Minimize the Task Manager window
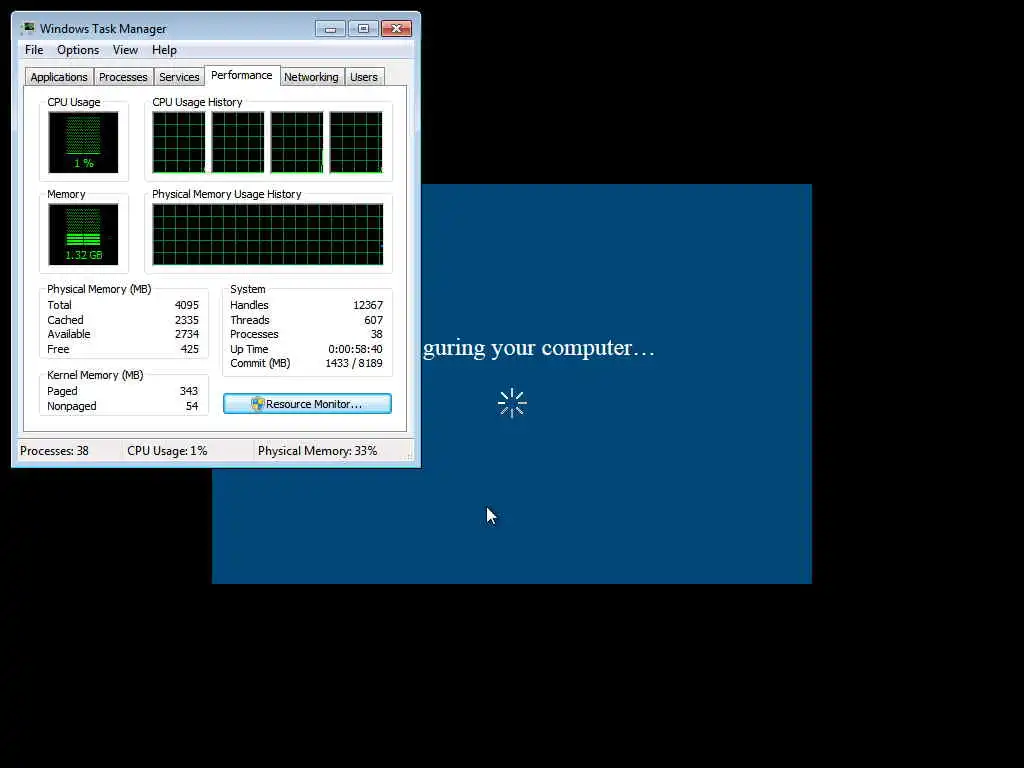1024x768 pixels. click(330, 29)
